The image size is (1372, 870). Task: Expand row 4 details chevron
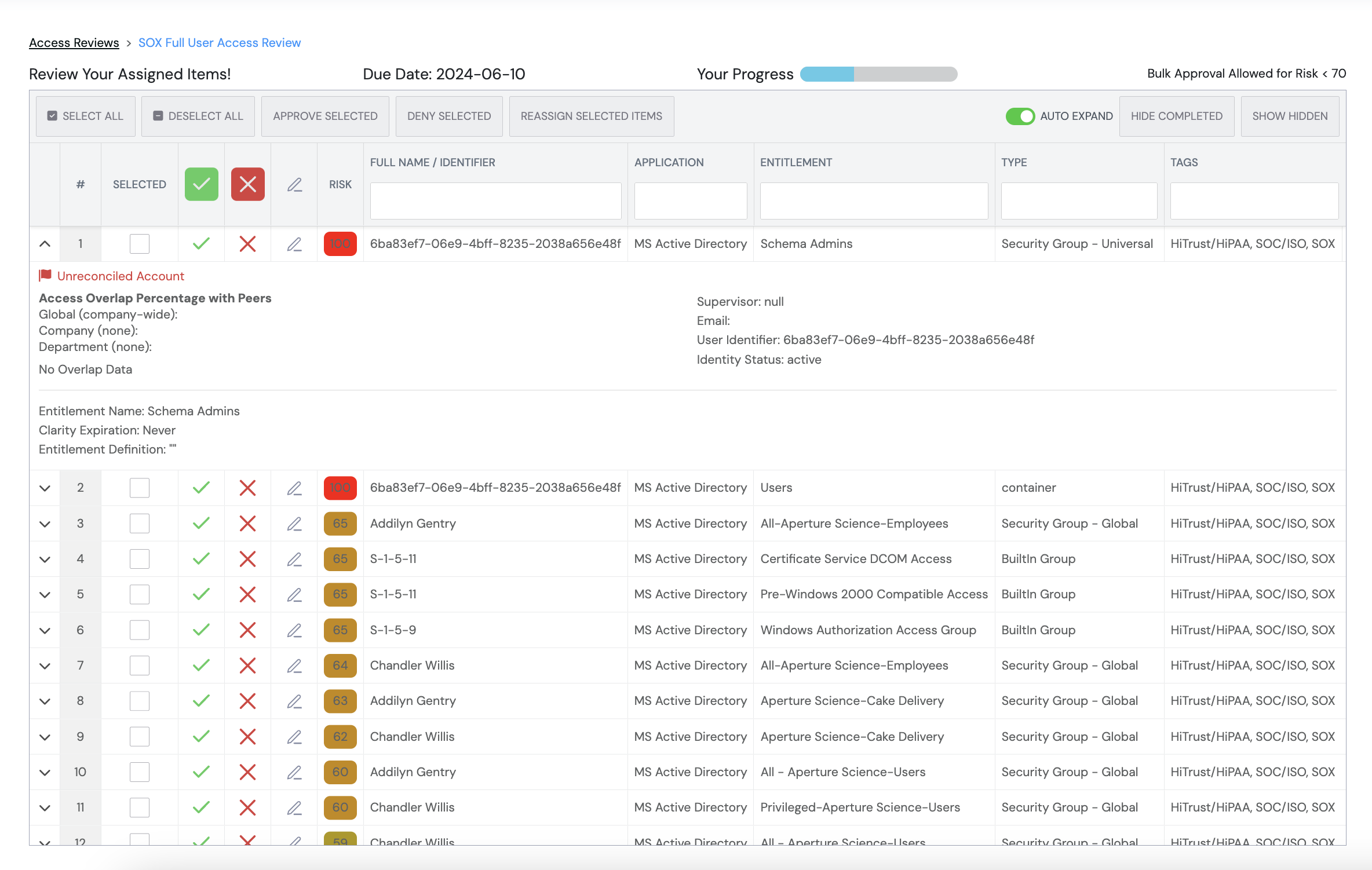45,560
